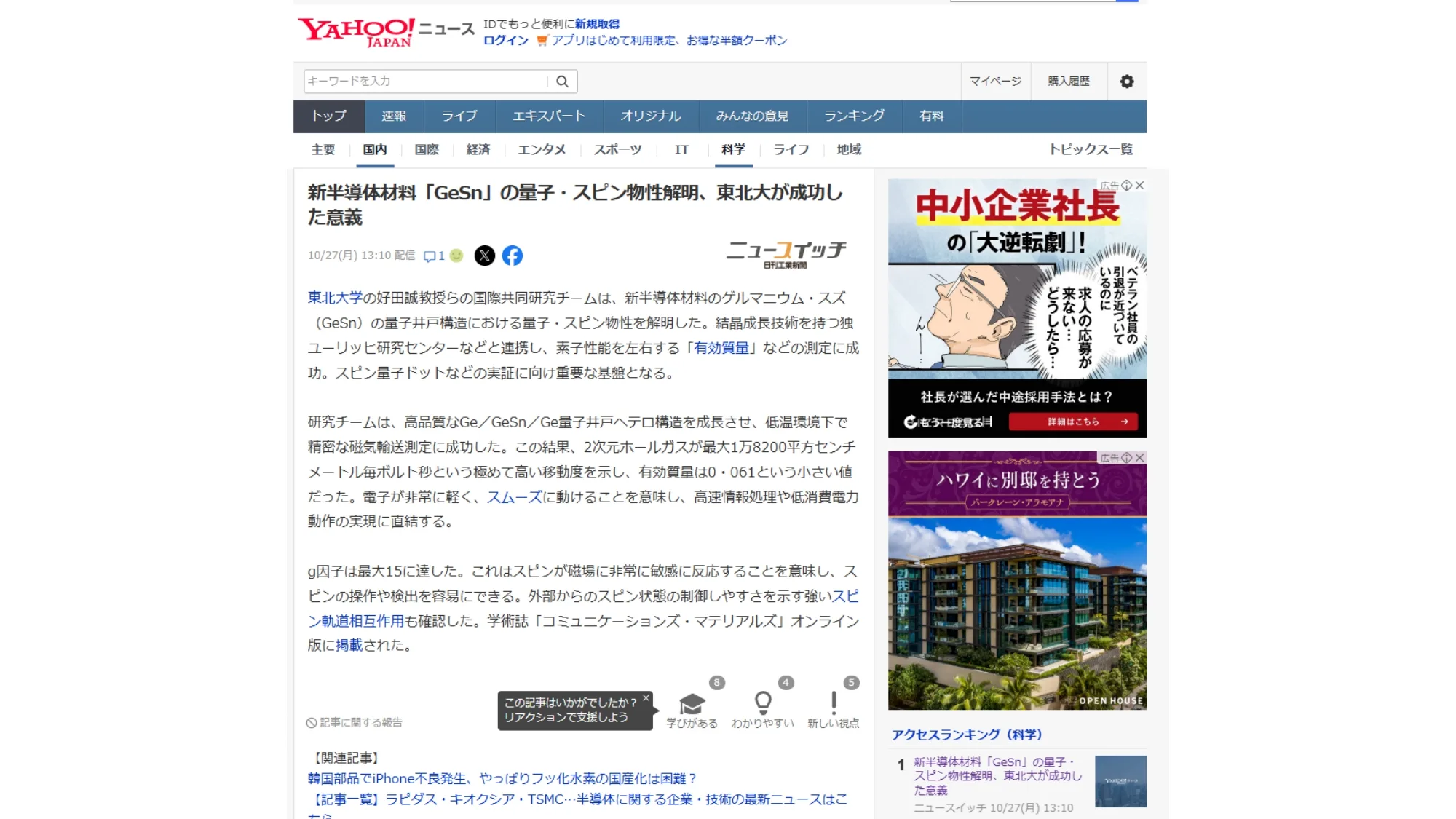Viewport: 1456px width, 819px height.
Task: Open ranking article thumbnail image
Action: pyautogui.click(x=1120, y=781)
